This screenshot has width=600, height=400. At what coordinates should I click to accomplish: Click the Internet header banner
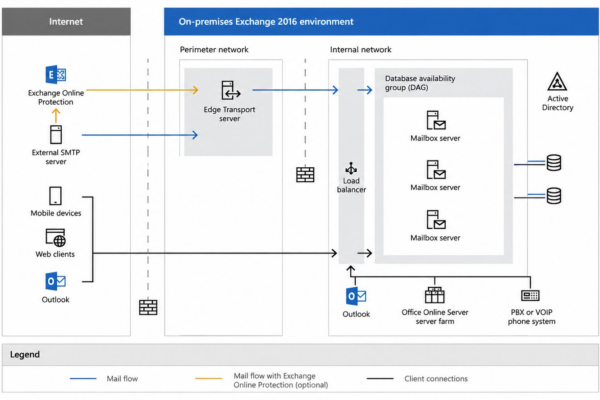coord(66,21)
